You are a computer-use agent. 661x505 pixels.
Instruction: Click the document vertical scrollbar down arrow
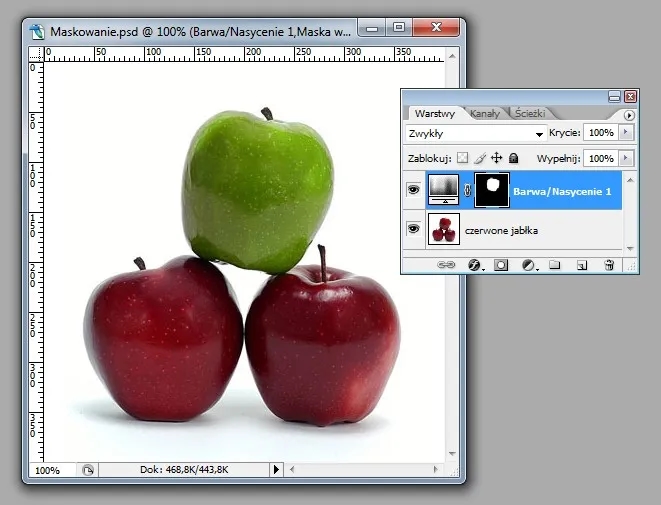(x=452, y=454)
